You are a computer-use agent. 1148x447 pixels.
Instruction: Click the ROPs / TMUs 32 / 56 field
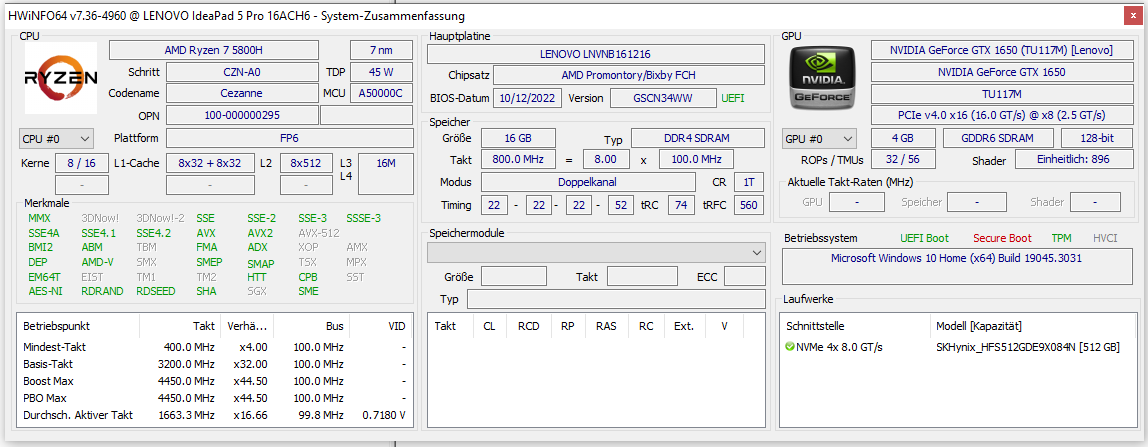click(x=903, y=160)
